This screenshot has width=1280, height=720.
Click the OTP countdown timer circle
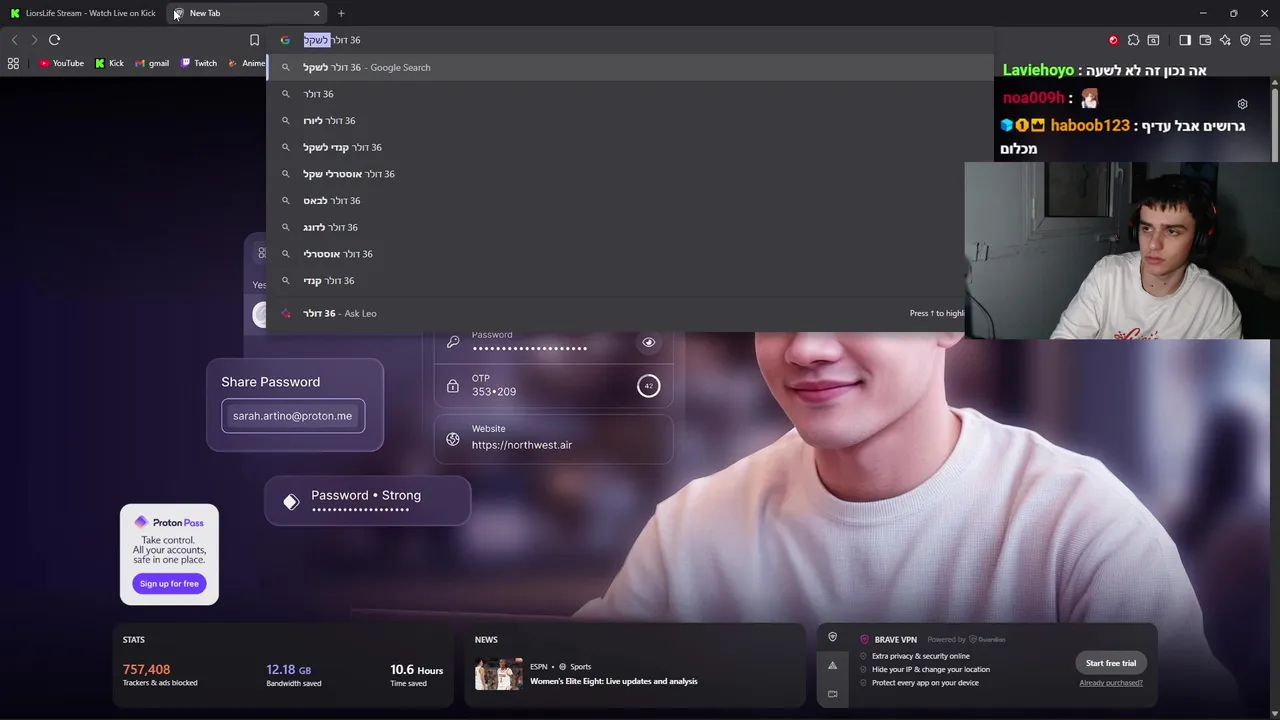point(648,385)
